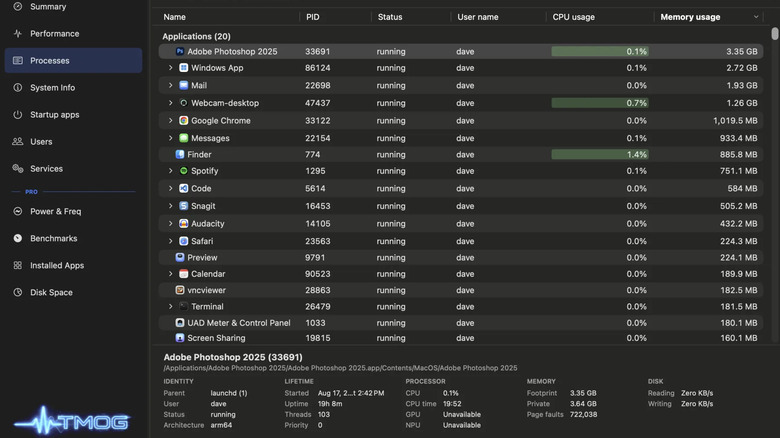780x438 pixels.
Task: Expand the Calendar process row
Action: coord(170,274)
